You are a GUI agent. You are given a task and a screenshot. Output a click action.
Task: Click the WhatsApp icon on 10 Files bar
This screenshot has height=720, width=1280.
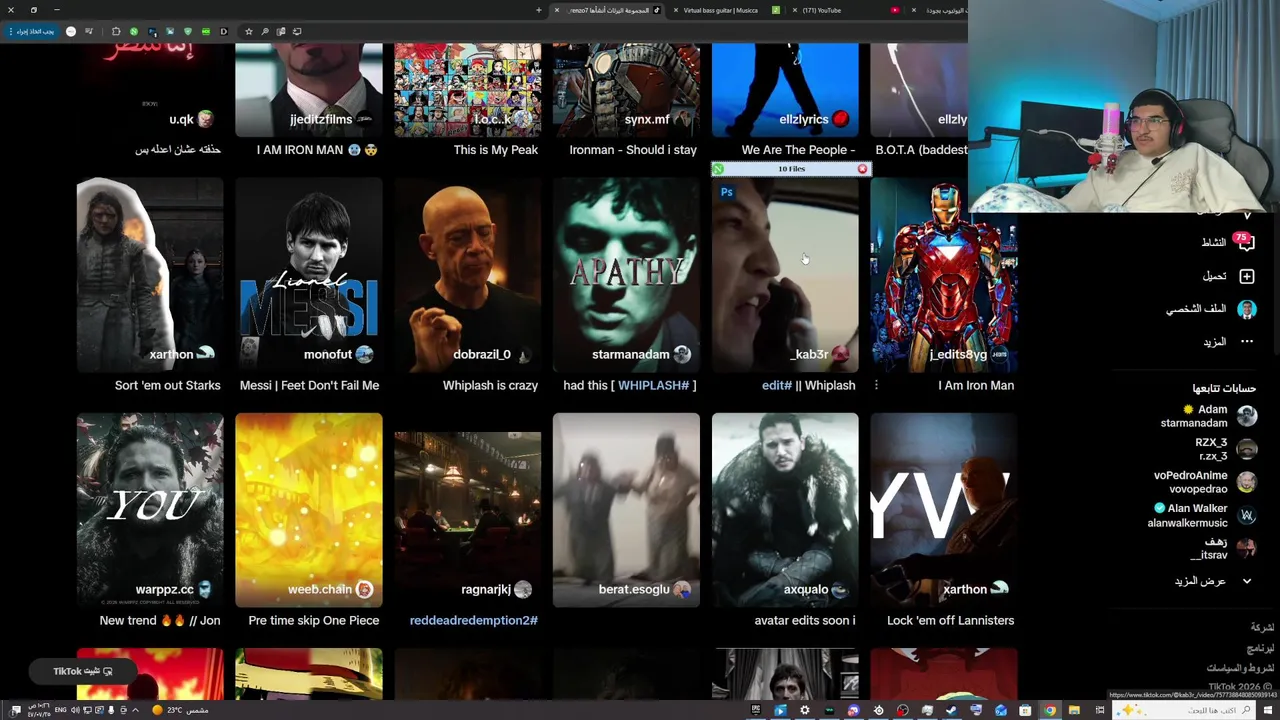coord(718,169)
